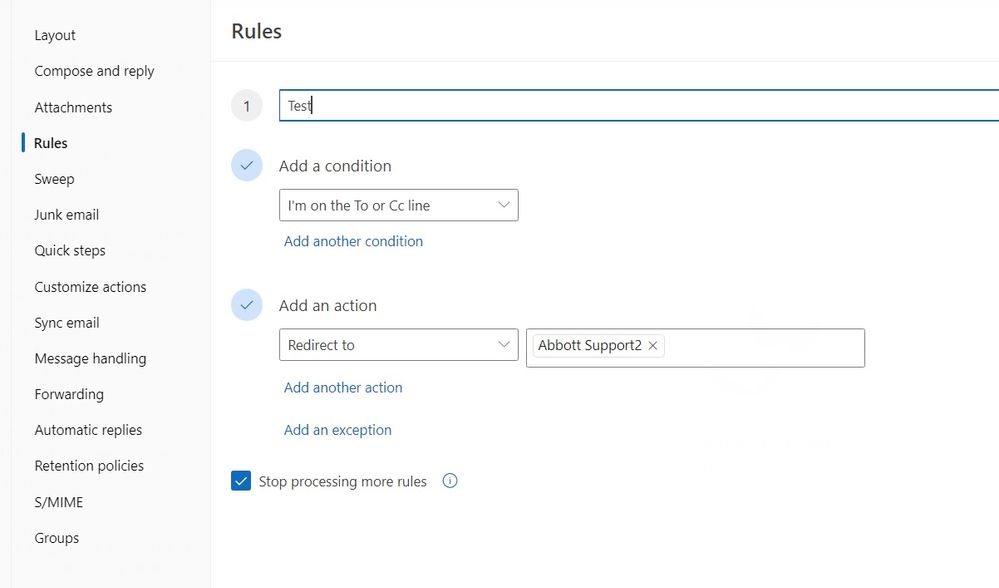The height and width of the screenshot is (588, 999).
Task: Expand the condition selector chevron
Action: click(x=505, y=205)
